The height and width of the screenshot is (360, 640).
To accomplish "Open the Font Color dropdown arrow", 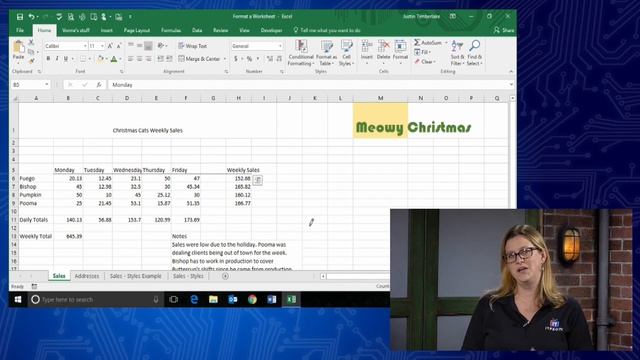I will (x=120, y=59).
